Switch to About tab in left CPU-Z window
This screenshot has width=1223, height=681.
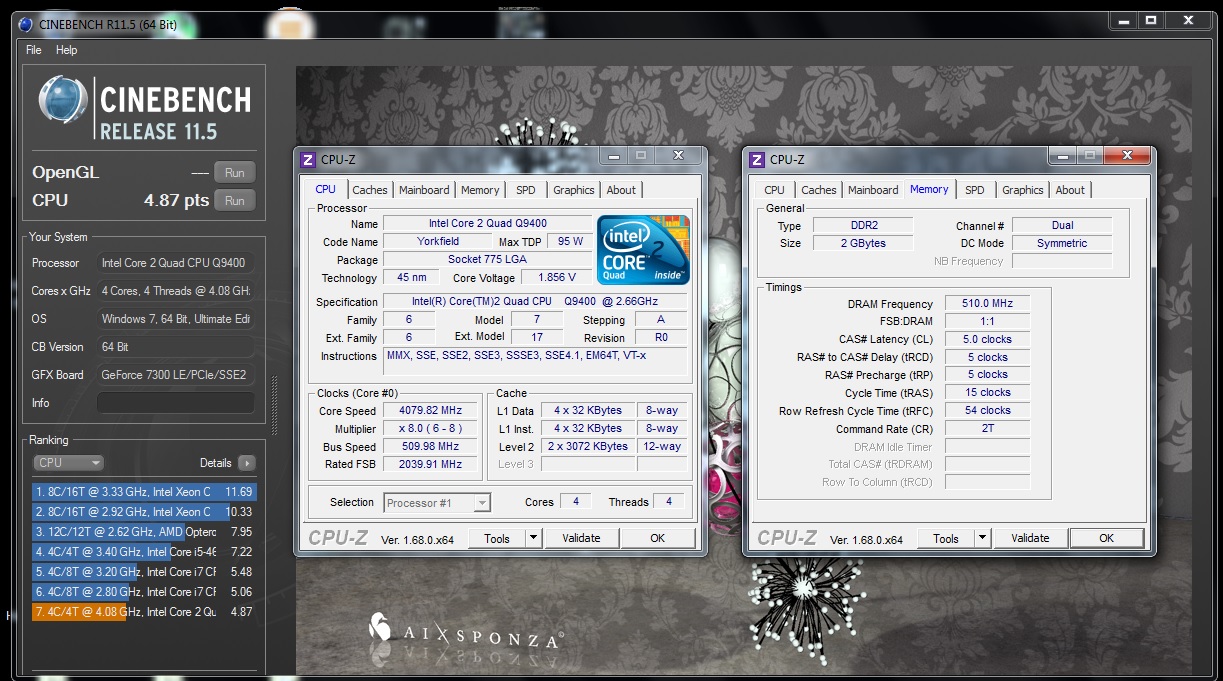(621, 190)
